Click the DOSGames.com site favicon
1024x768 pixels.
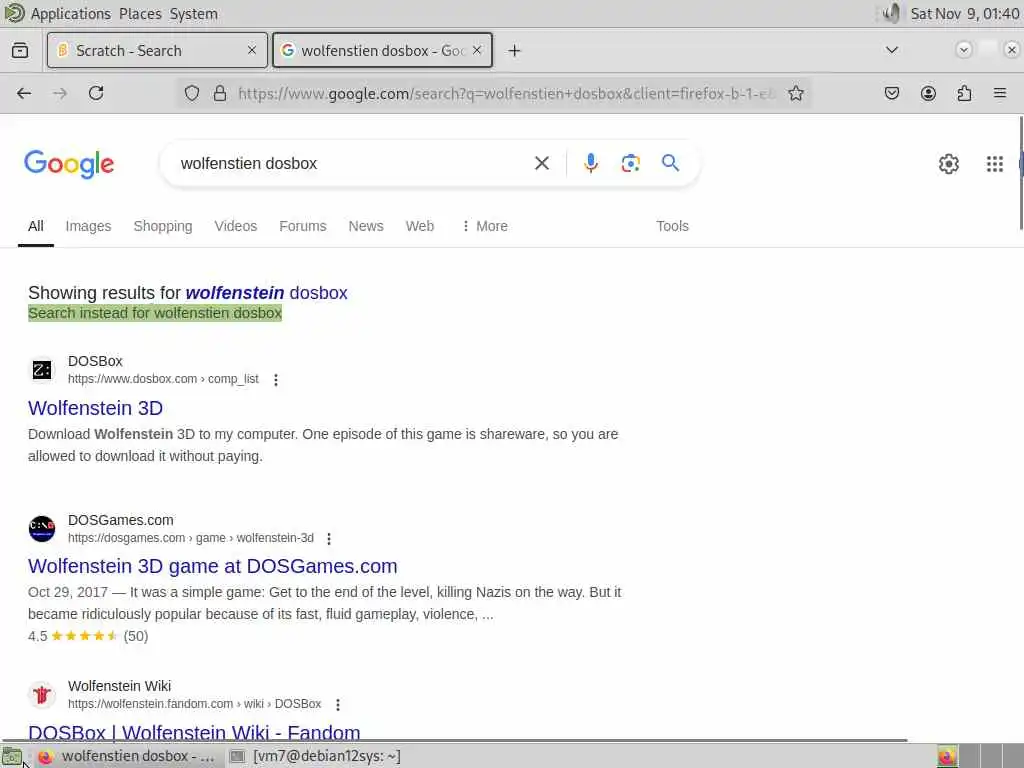coord(42,529)
